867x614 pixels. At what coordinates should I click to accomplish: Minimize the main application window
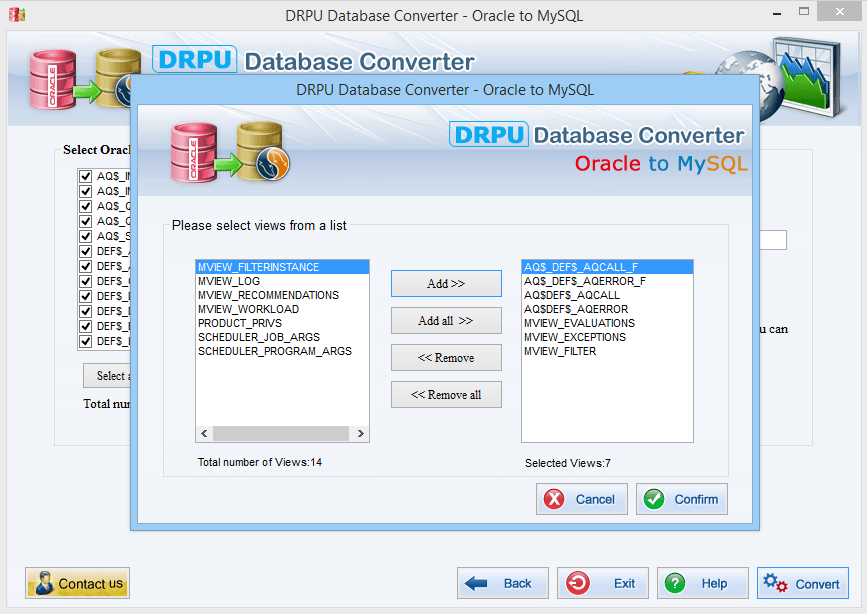point(777,12)
